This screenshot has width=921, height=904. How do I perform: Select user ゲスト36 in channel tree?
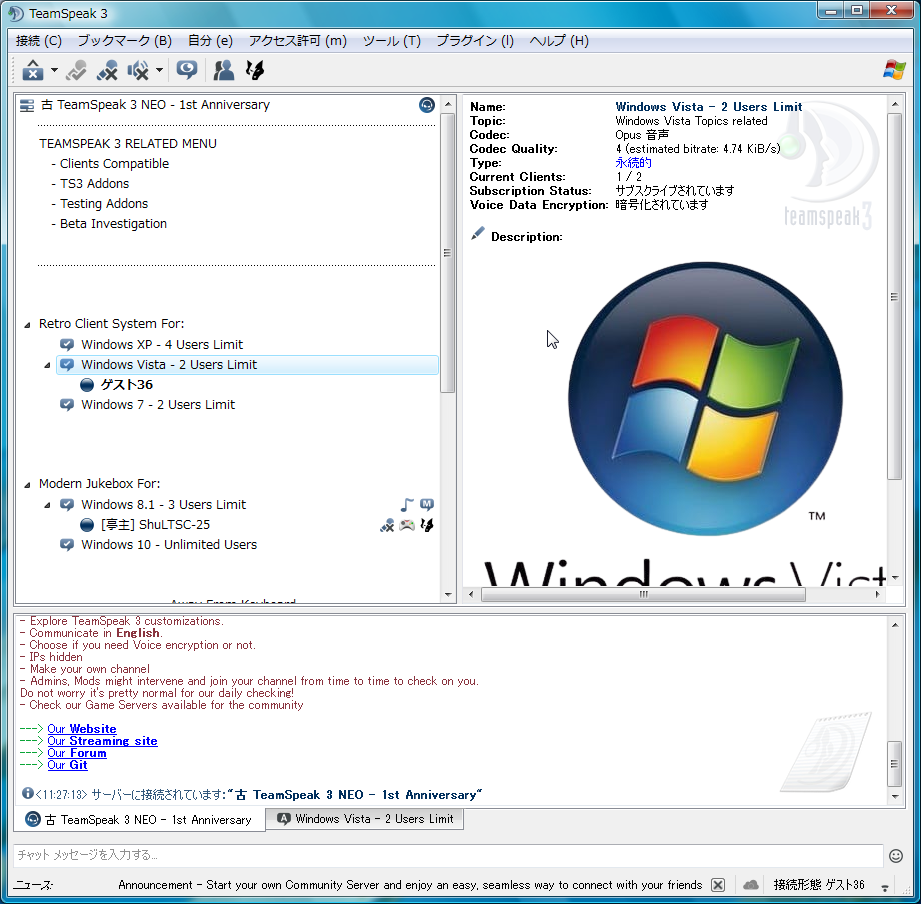pyautogui.click(x=126, y=385)
